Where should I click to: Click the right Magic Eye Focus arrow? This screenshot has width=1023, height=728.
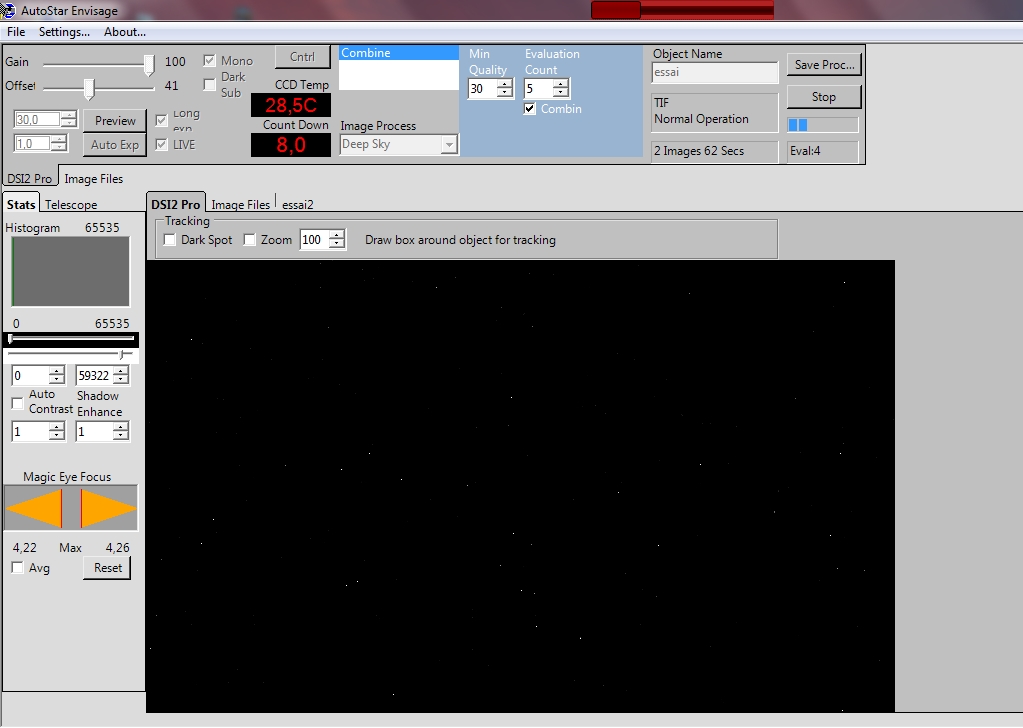pyautogui.click(x=108, y=508)
